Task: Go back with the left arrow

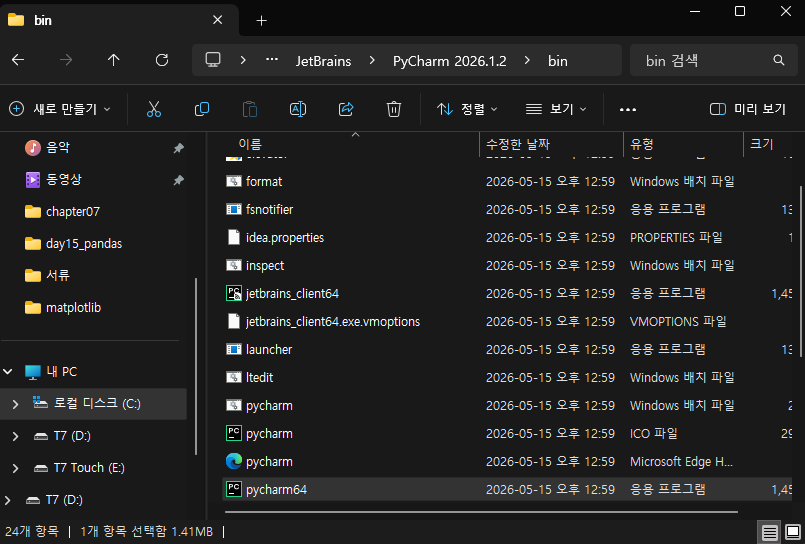Action: tap(18, 60)
